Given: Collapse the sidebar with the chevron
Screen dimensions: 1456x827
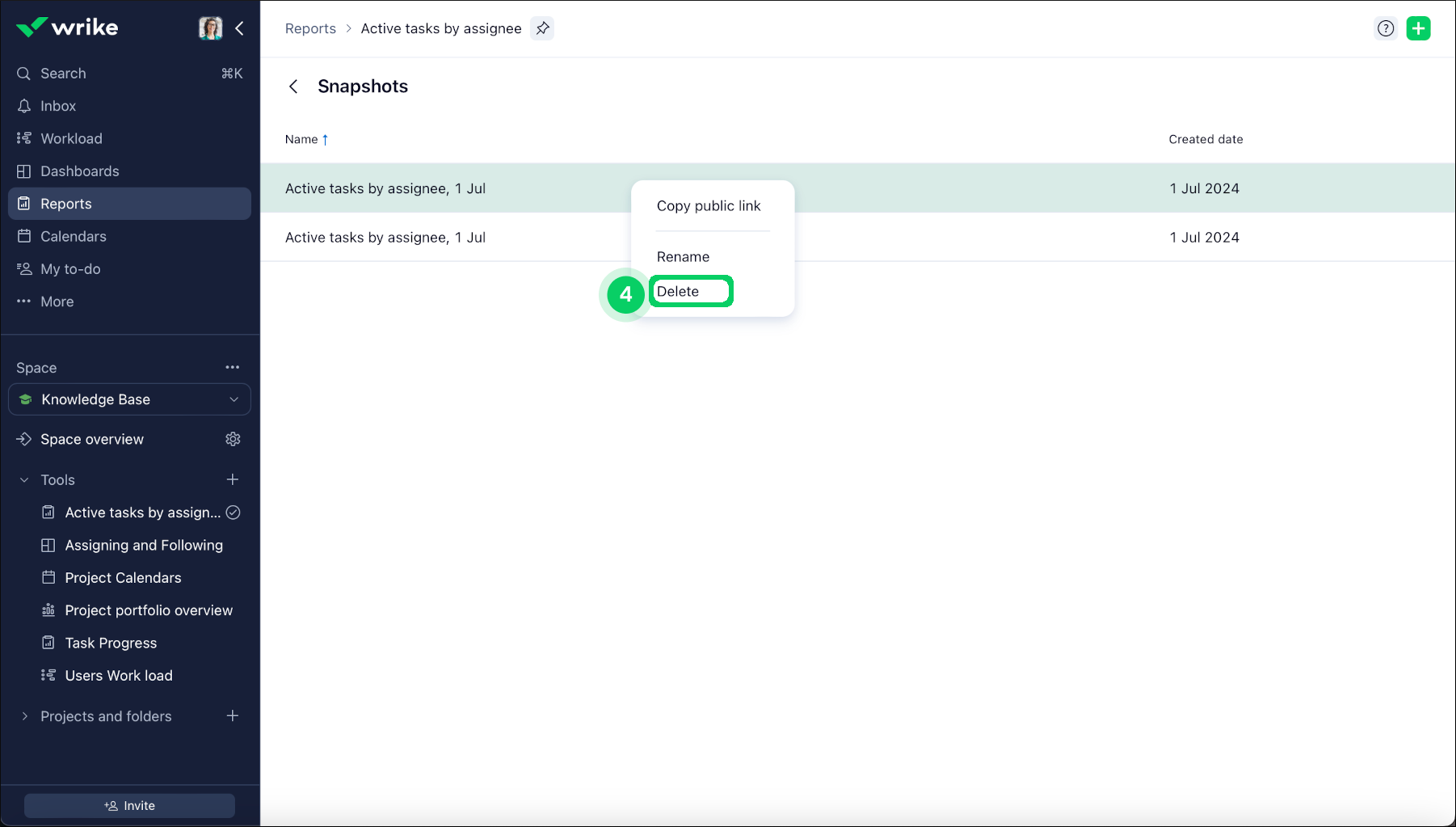Looking at the screenshot, I should 240,28.
